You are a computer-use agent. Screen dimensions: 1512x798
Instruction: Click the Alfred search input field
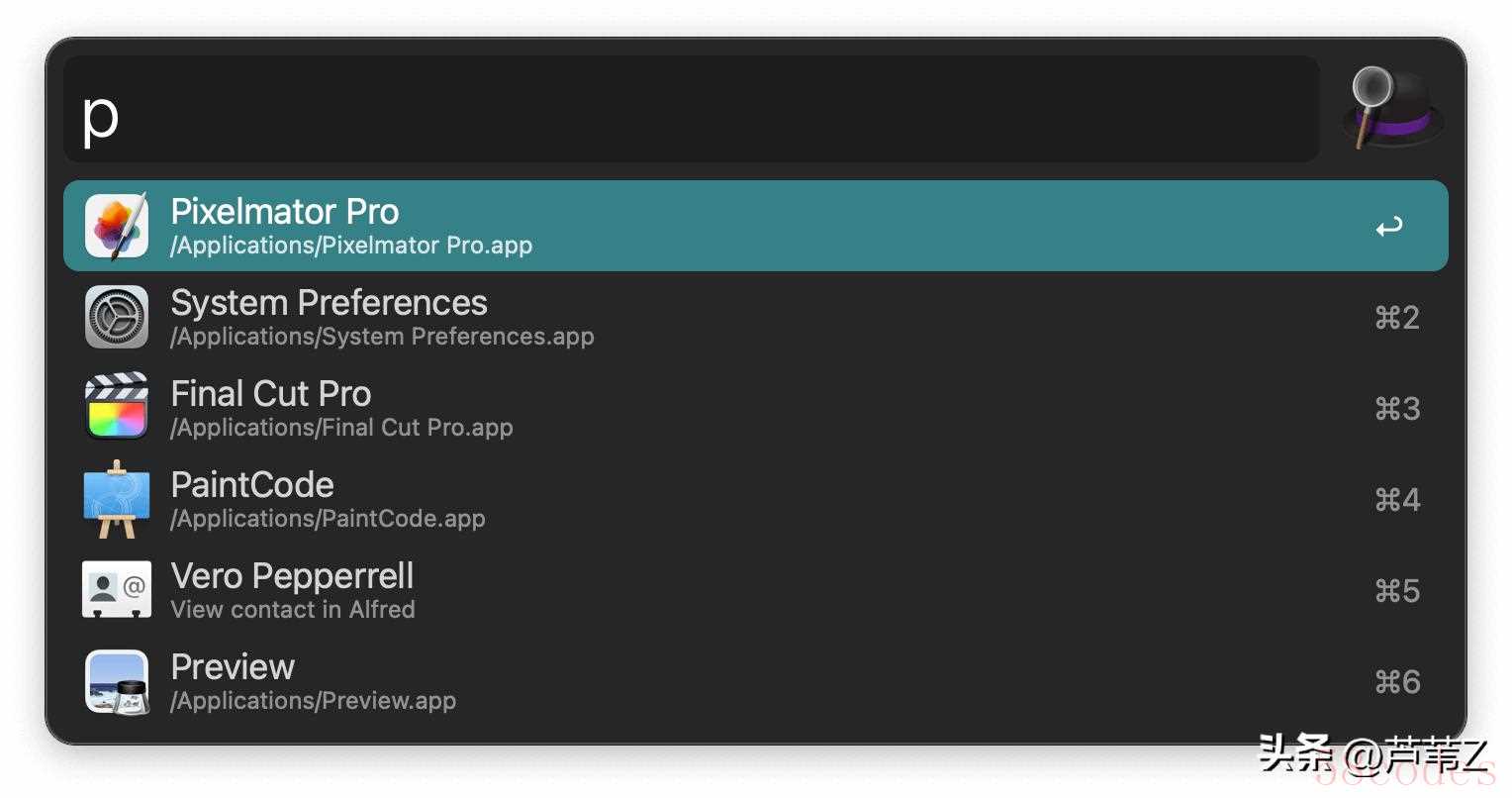click(692, 110)
